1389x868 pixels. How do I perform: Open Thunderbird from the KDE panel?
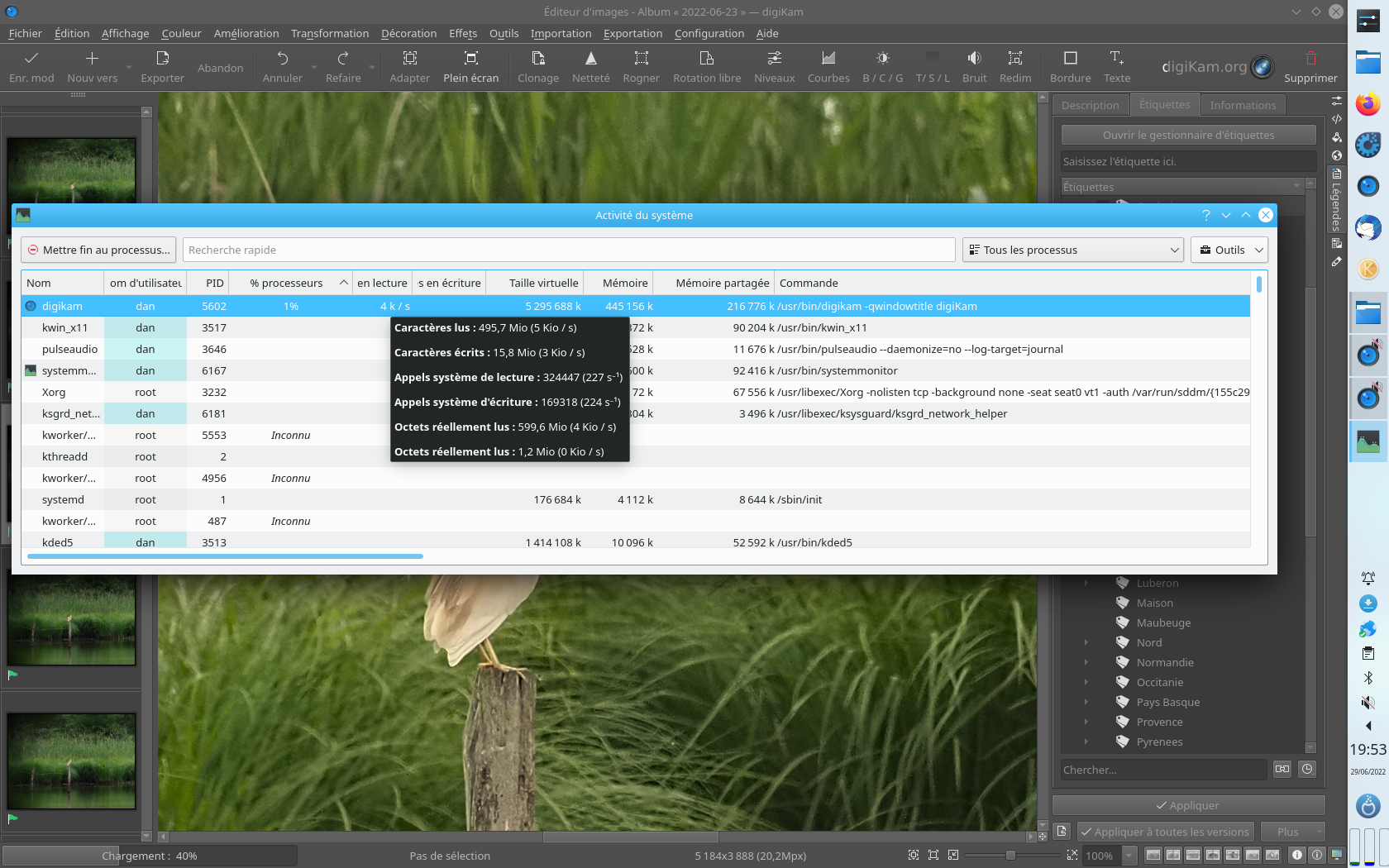click(1368, 227)
